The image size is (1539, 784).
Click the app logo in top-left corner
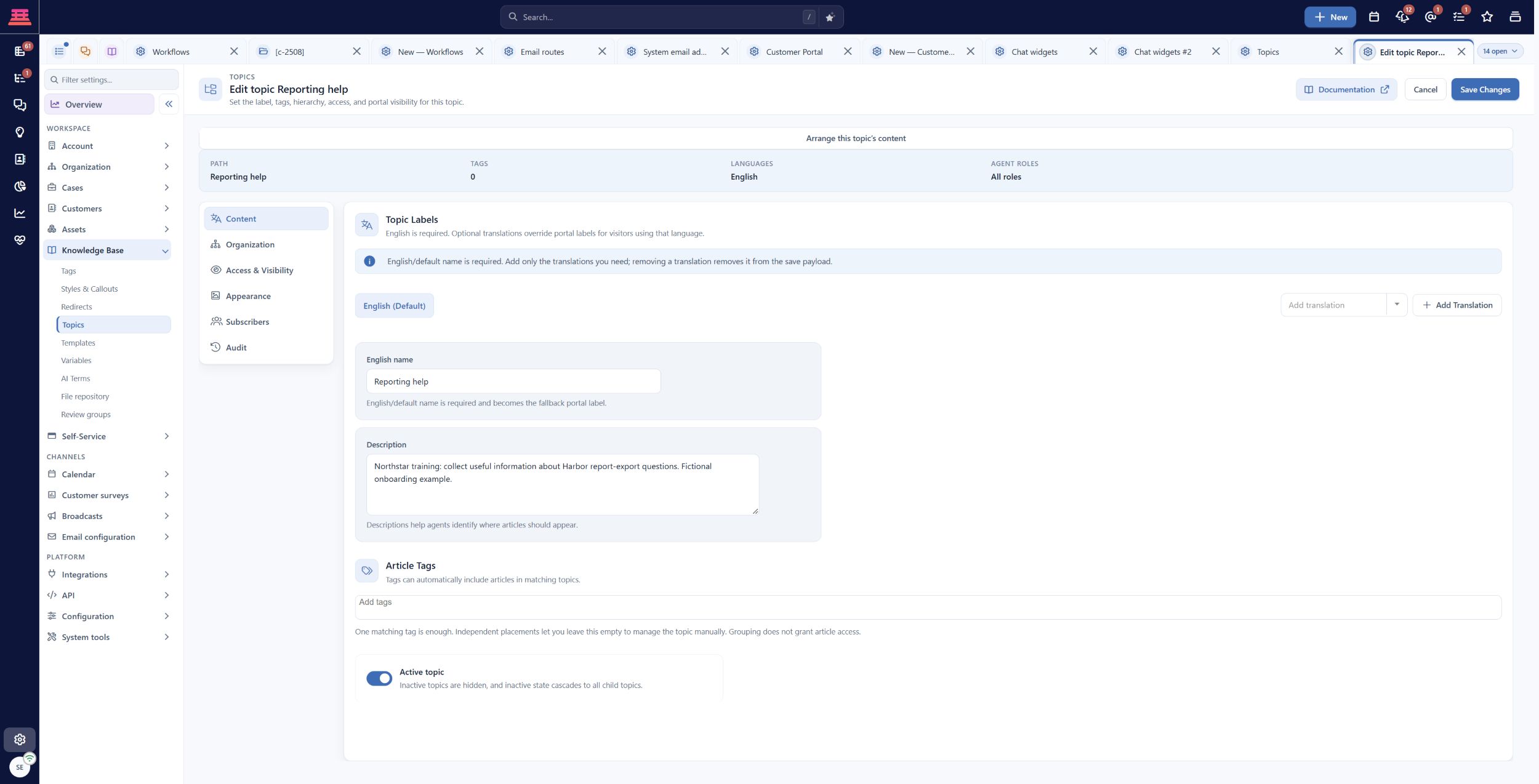(x=20, y=17)
